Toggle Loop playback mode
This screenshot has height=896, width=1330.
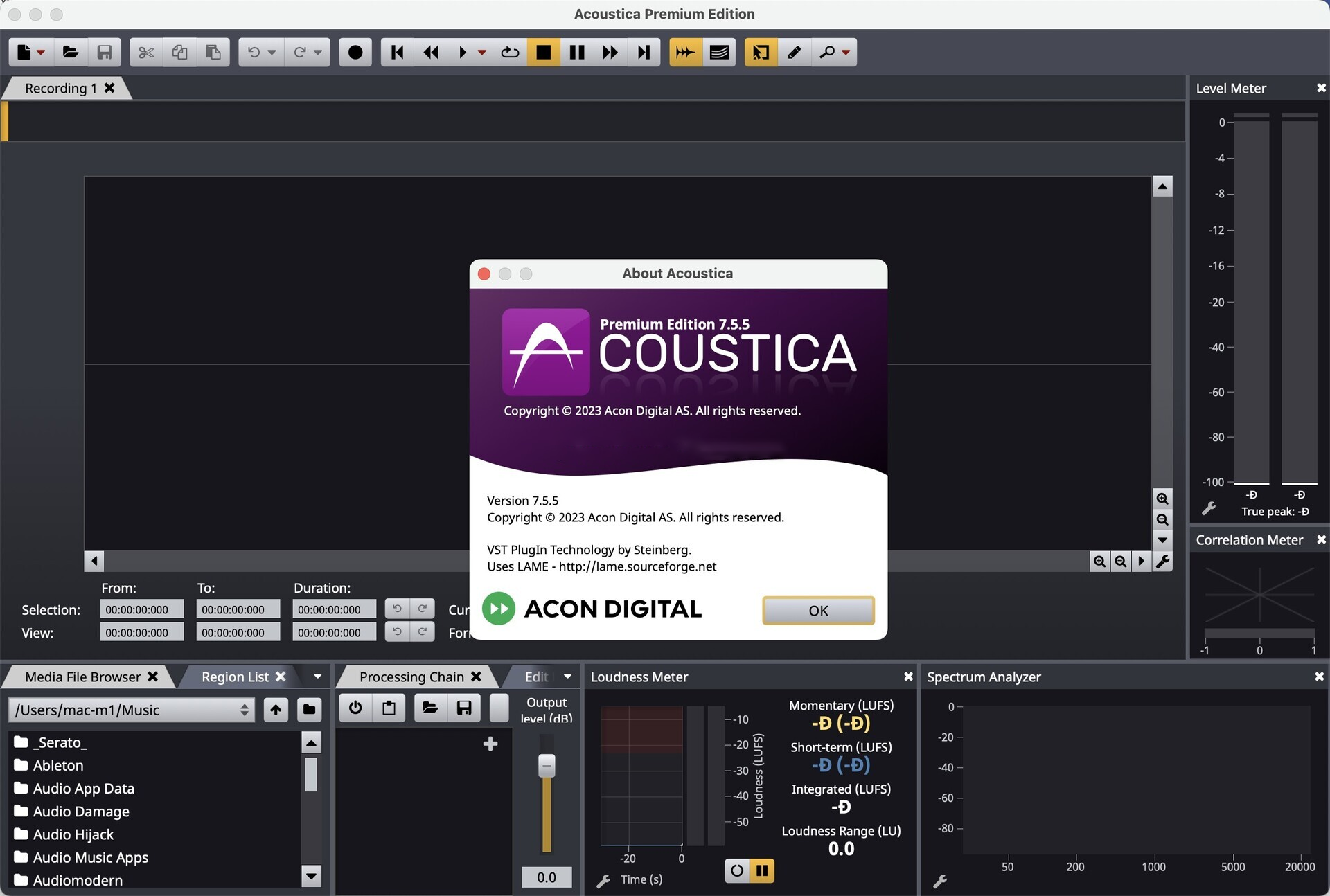pos(510,52)
